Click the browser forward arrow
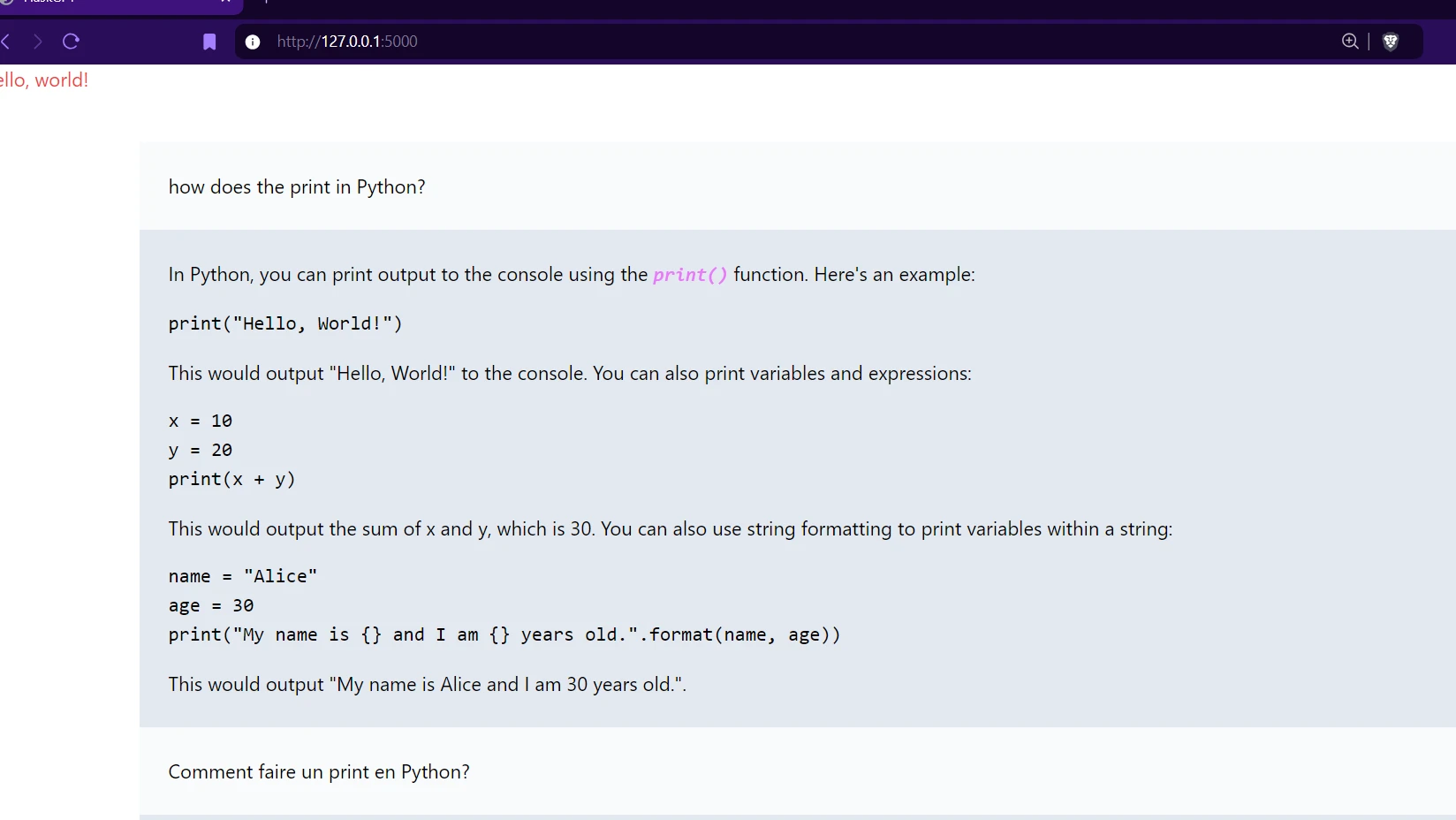The width and height of the screenshot is (1456, 820). point(37,42)
